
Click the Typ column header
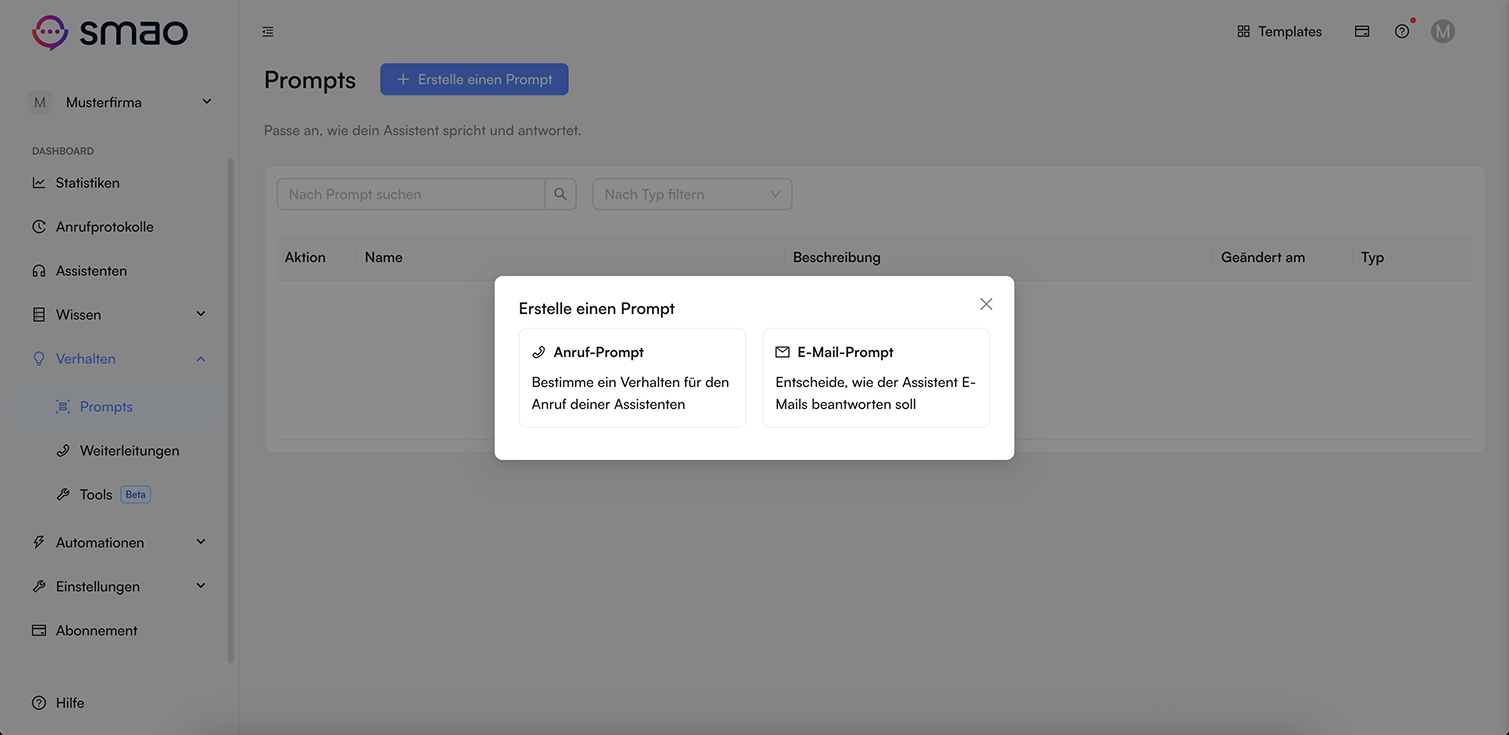(1372, 257)
